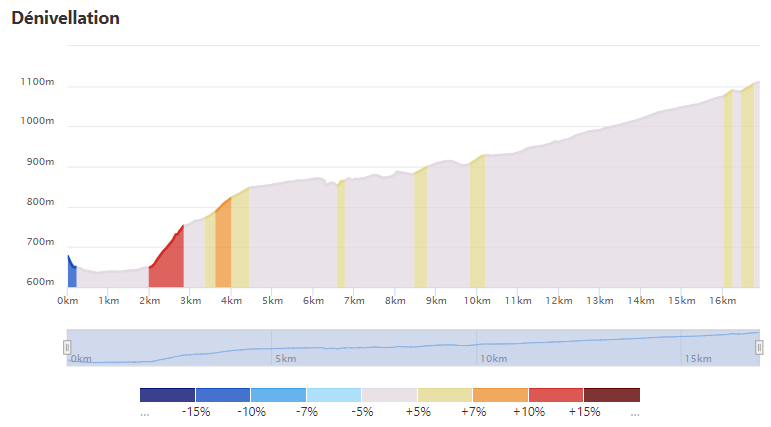Click the Dénivellation chart title
Viewport: 771px width, 427px height.
click(65, 18)
